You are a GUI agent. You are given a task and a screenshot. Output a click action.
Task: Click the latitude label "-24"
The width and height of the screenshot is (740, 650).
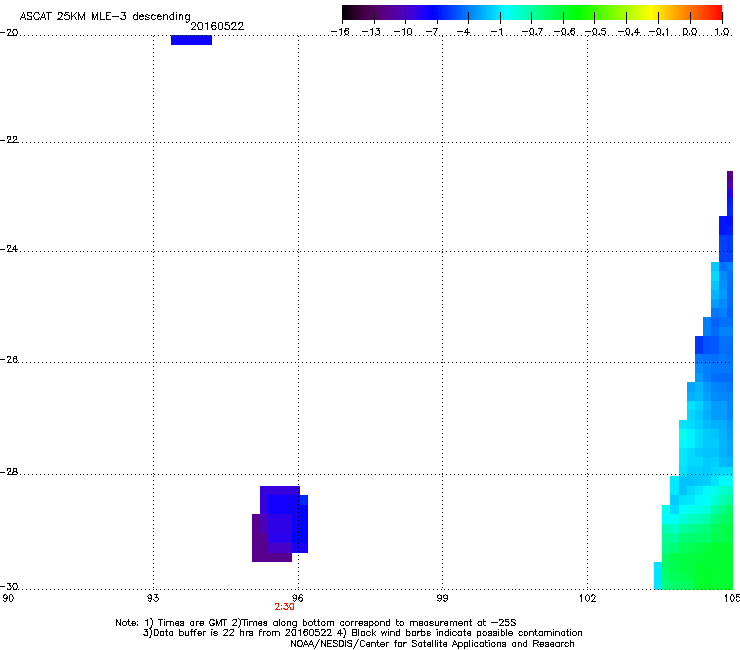(9, 248)
